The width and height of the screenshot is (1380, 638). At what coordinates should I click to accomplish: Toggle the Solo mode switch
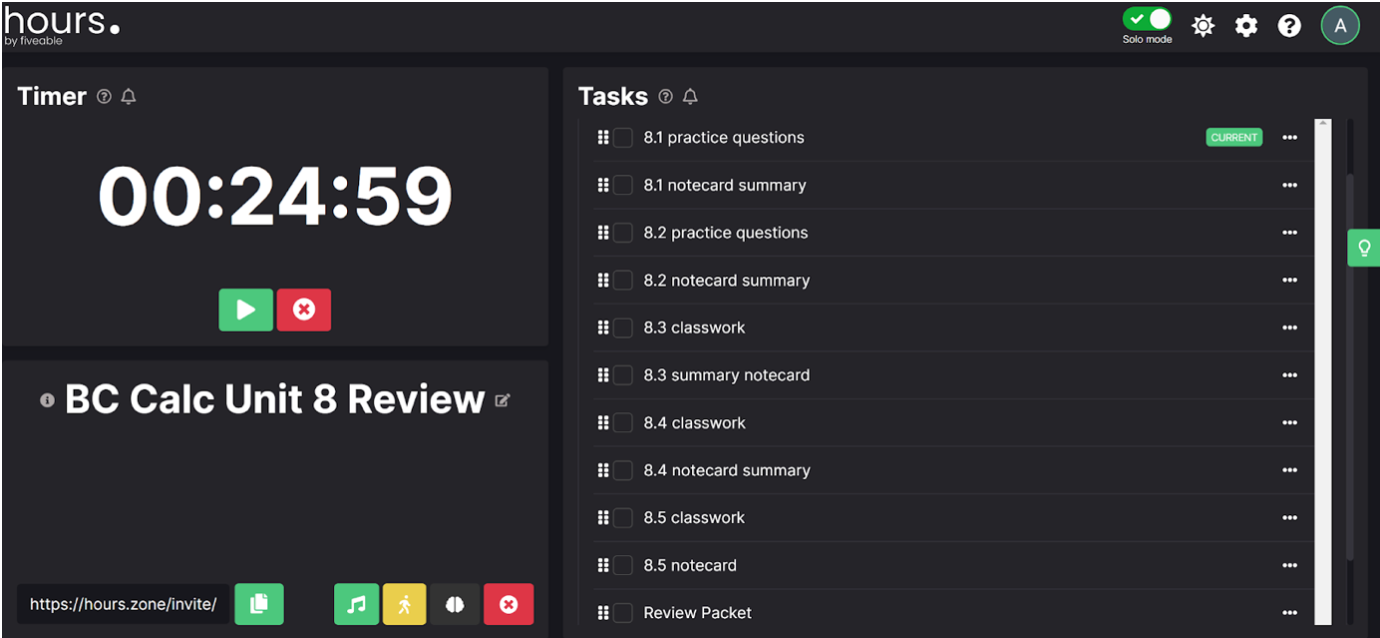pyautogui.click(x=1146, y=20)
